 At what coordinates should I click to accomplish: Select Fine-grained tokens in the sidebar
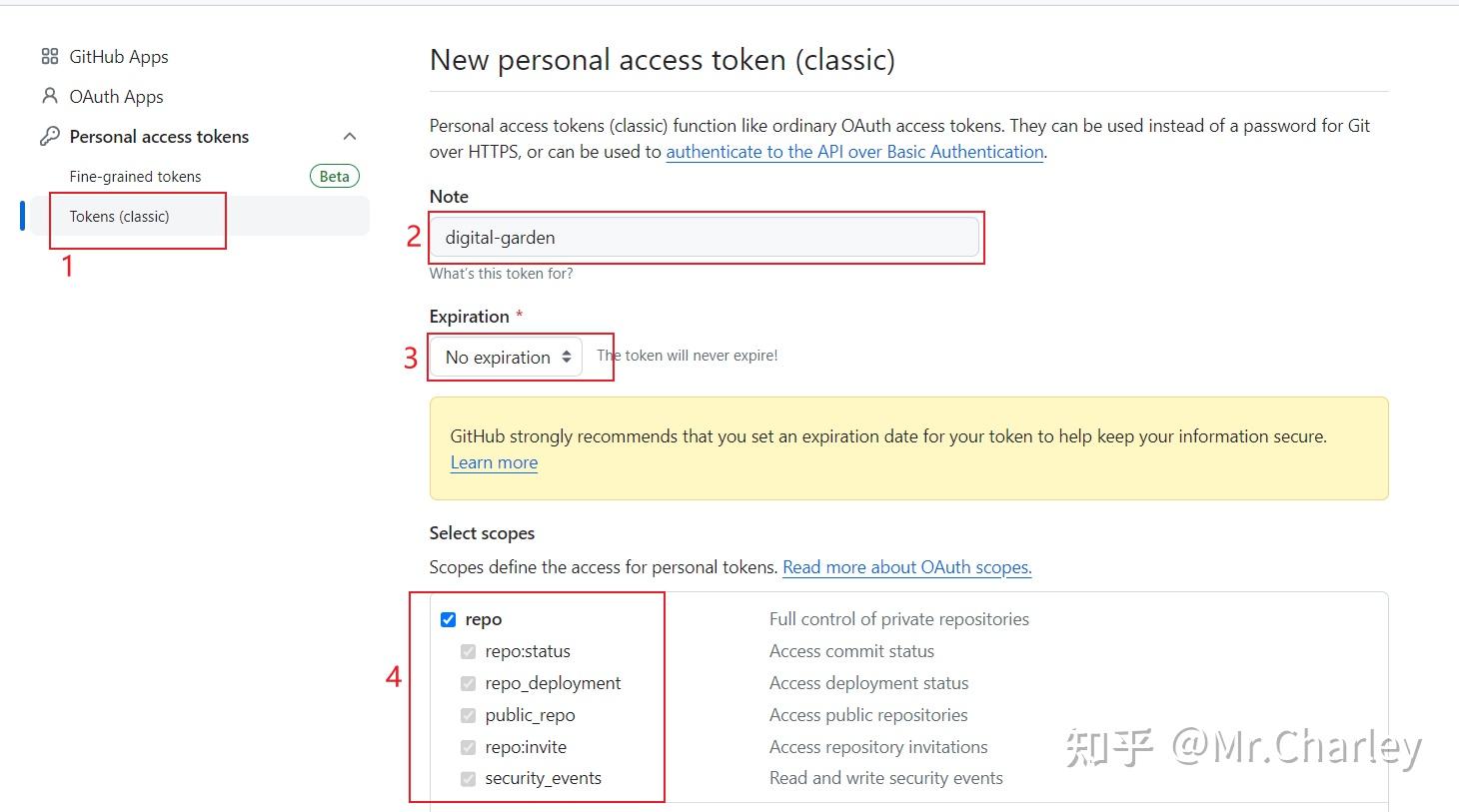135,176
